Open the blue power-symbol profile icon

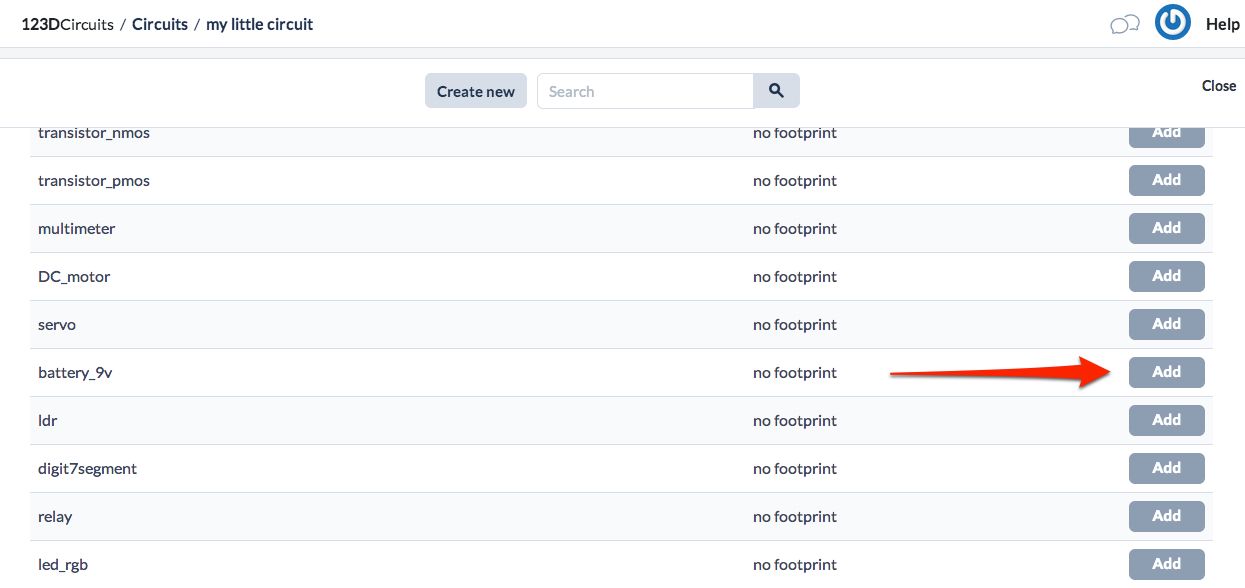[x=1172, y=23]
